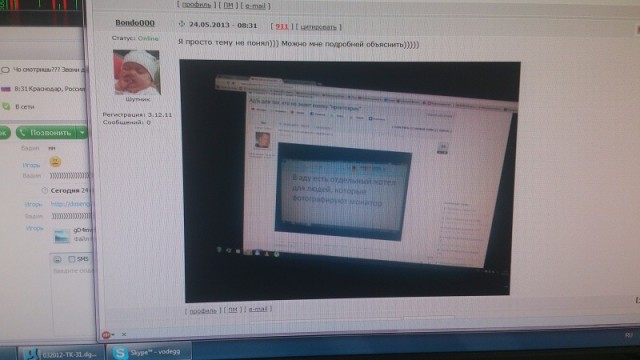Screen dimensions: 640x360
Task: Click the '24.05.2013 - 08:31' post date
Action: [223, 25]
